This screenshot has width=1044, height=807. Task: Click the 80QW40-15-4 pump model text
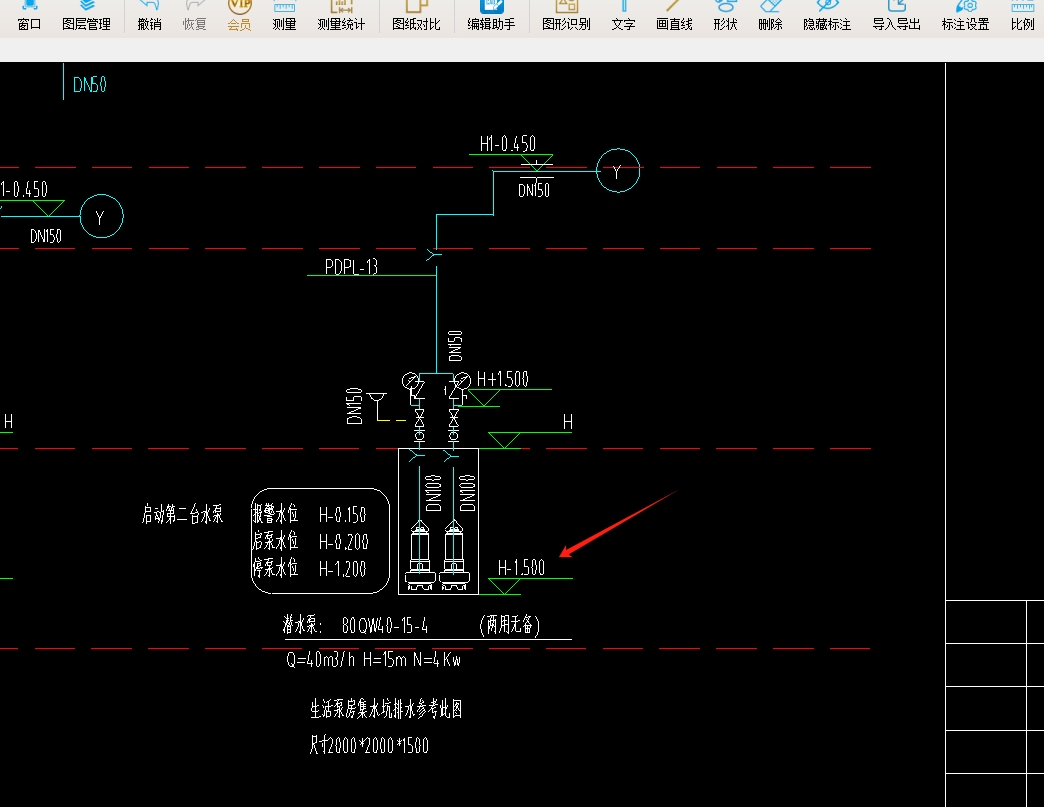tap(385, 626)
